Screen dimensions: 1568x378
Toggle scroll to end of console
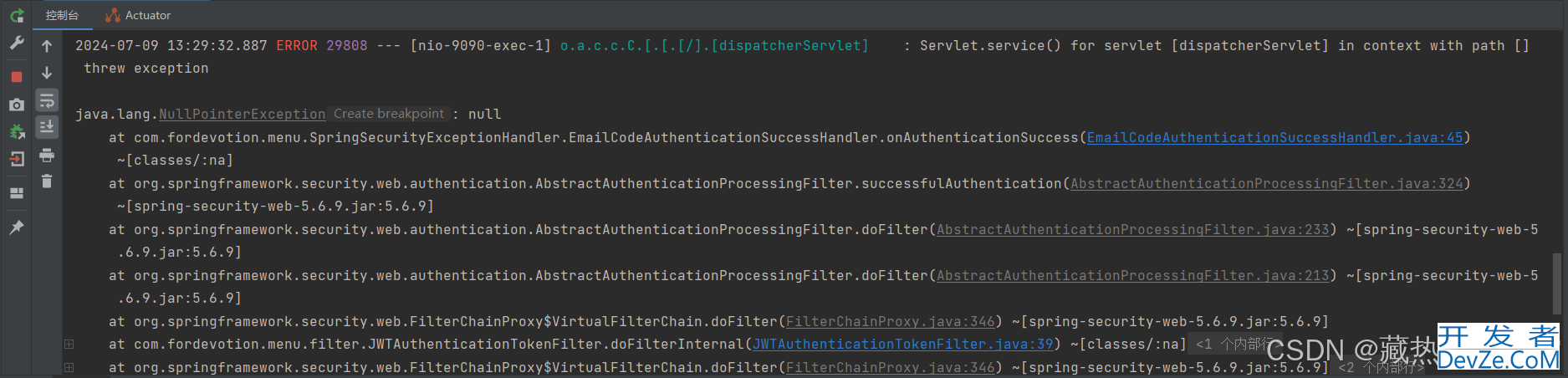(47, 127)
